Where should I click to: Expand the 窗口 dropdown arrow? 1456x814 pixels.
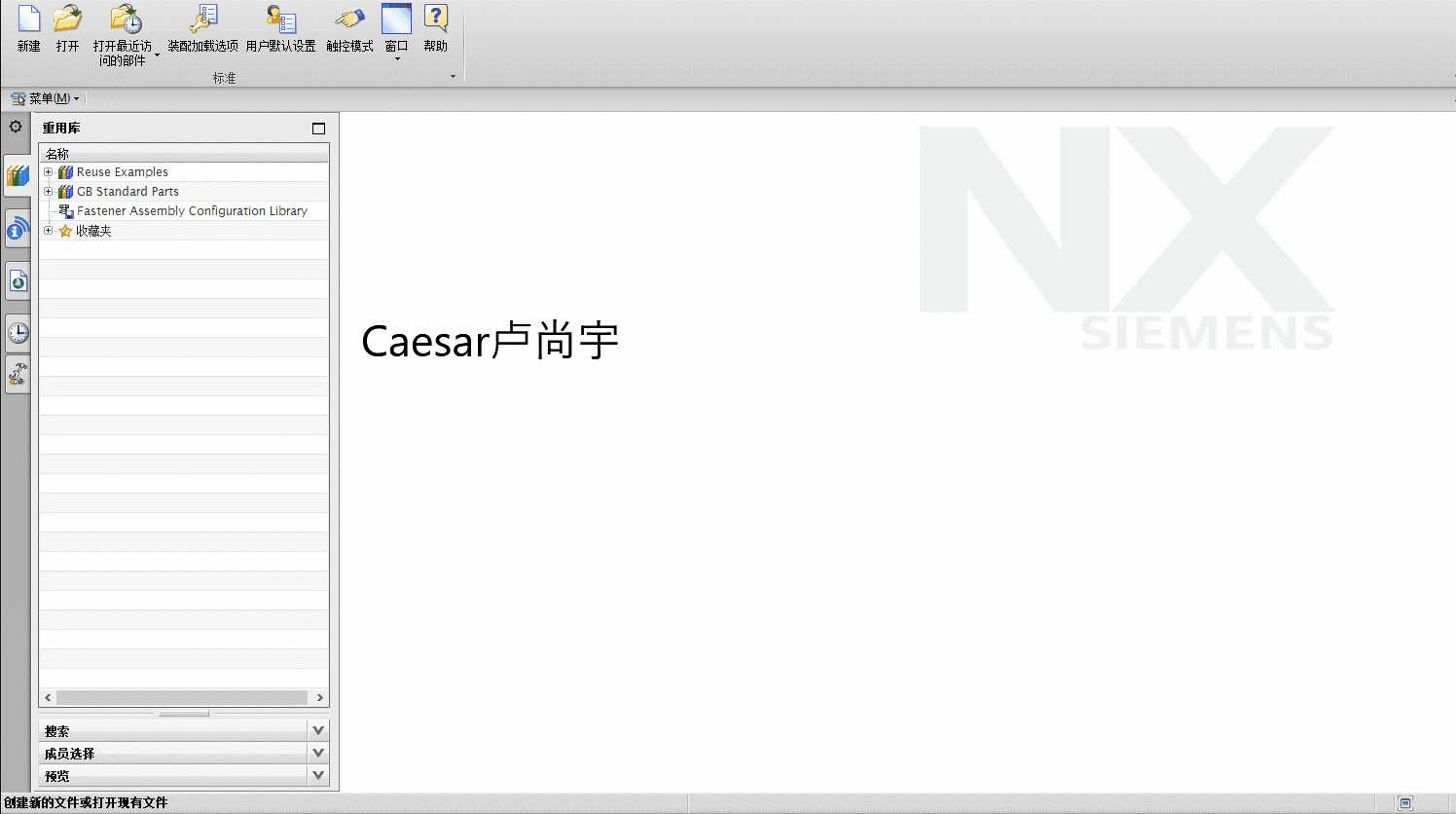point(397,59)
